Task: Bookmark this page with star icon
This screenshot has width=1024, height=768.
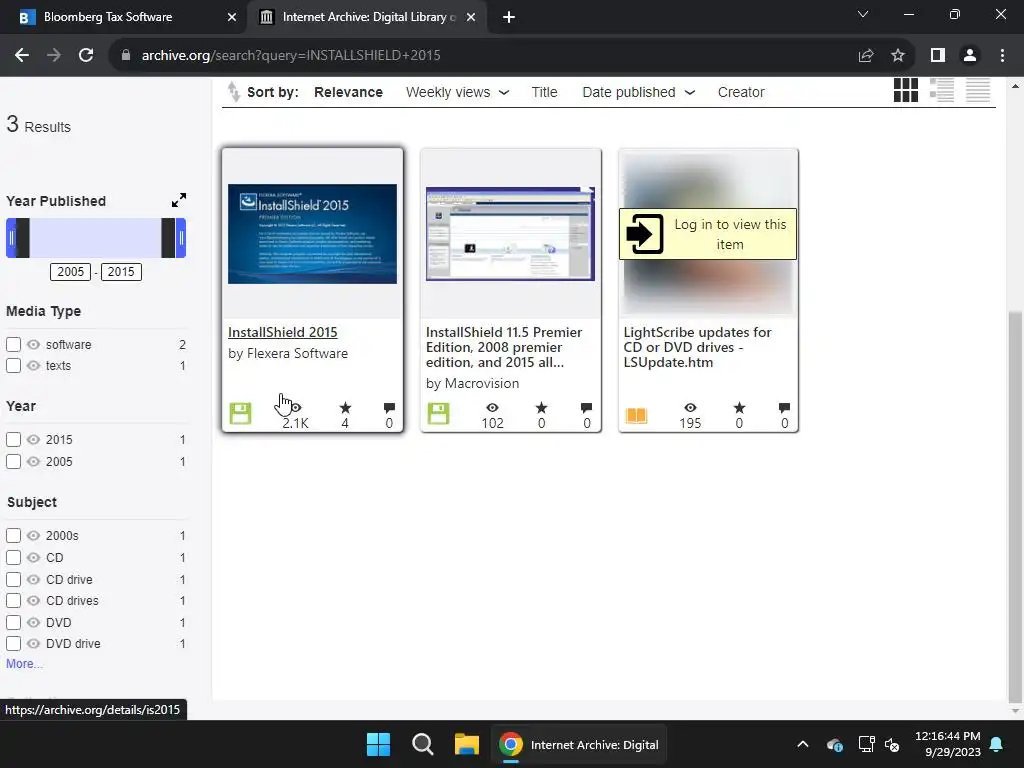Action: [898, 56]
